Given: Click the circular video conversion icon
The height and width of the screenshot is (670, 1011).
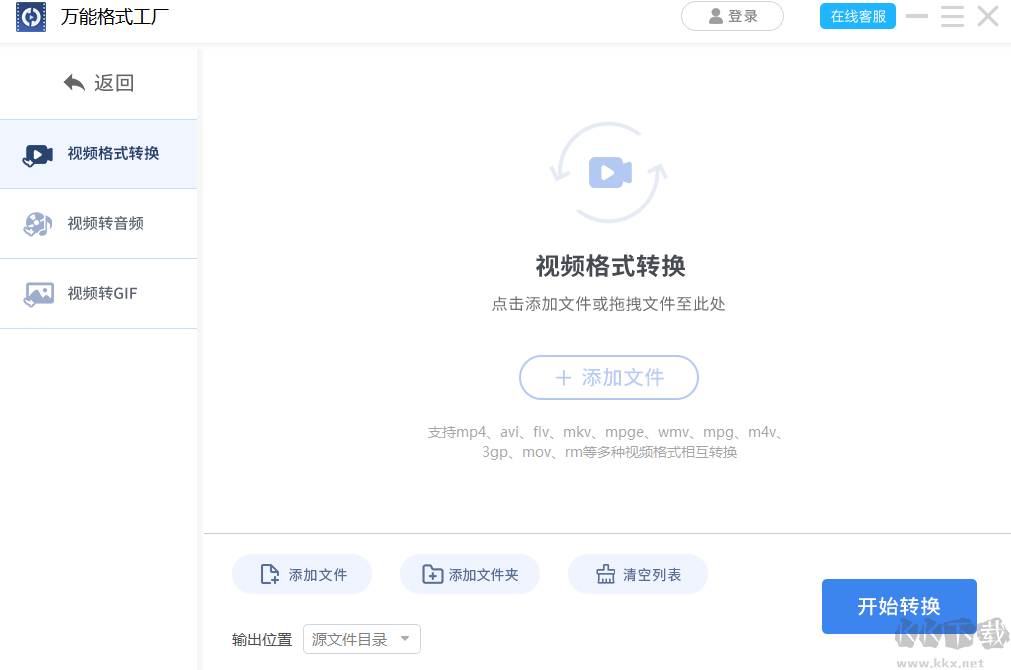Looking at the screenshot, I should tap(608, 170).
